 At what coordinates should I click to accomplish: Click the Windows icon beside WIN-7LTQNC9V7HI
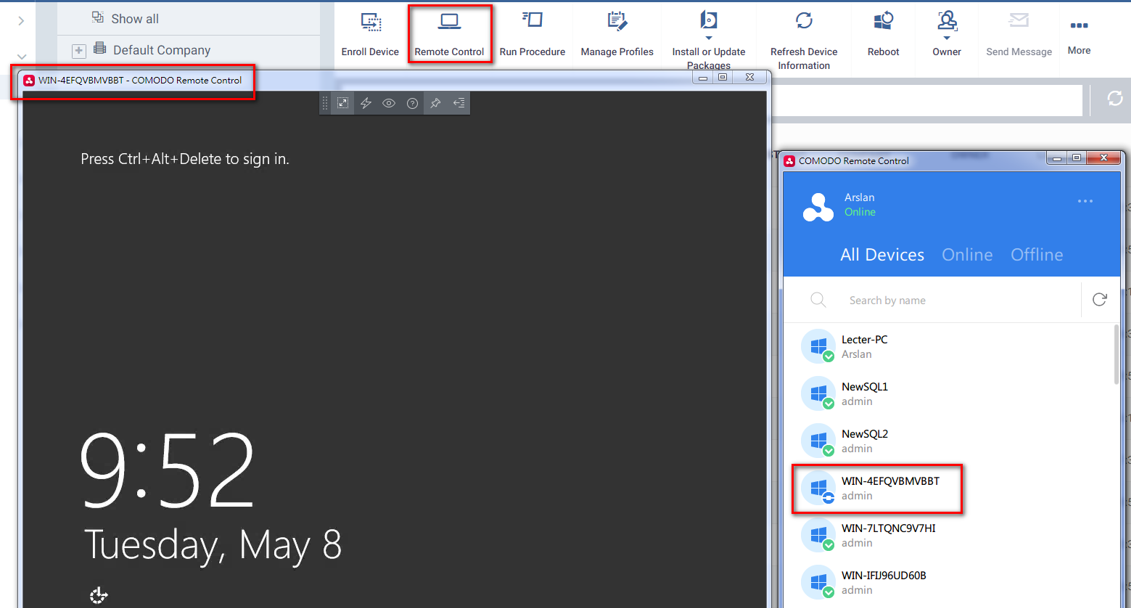click(x=818, y=535)
